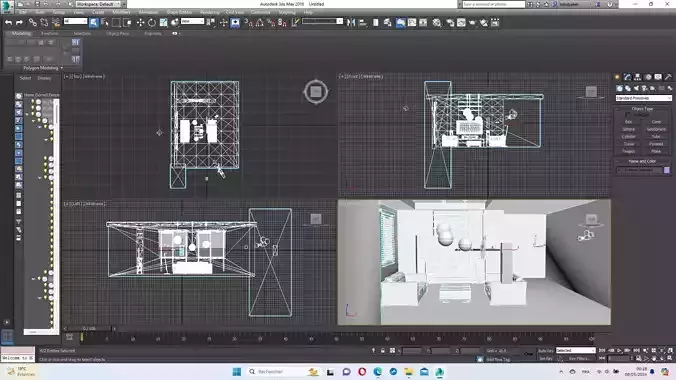Click the Undo arrow in main toolbar

point(8,22)
